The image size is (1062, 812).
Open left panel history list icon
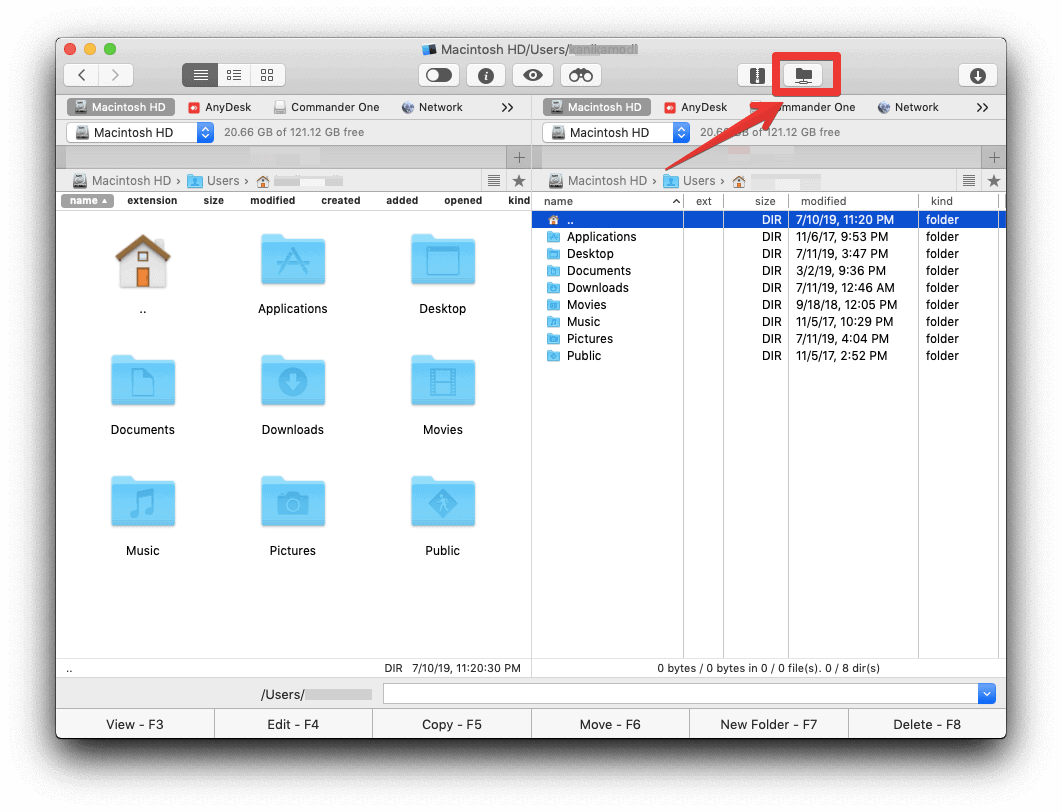pos(494,181)
